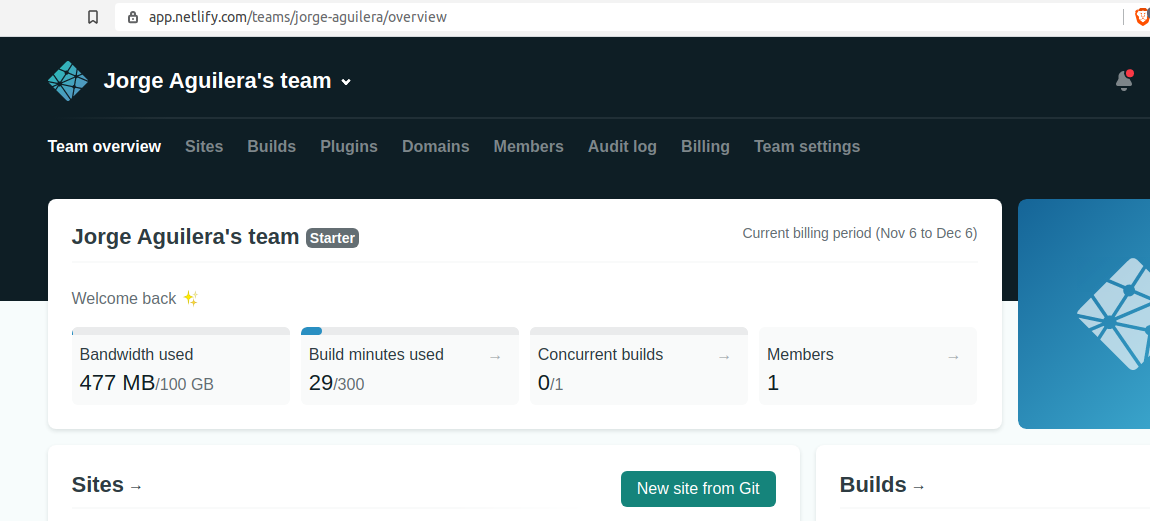Viewport: 1150px width, 521px height.
Task: Open the Billing tab
Action: [706, 147]
